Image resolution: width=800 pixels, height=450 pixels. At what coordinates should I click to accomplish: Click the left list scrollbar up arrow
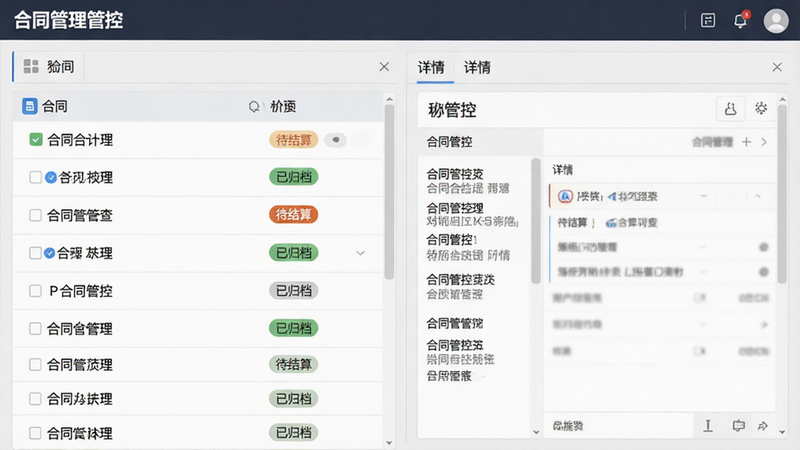click(389, 99)
